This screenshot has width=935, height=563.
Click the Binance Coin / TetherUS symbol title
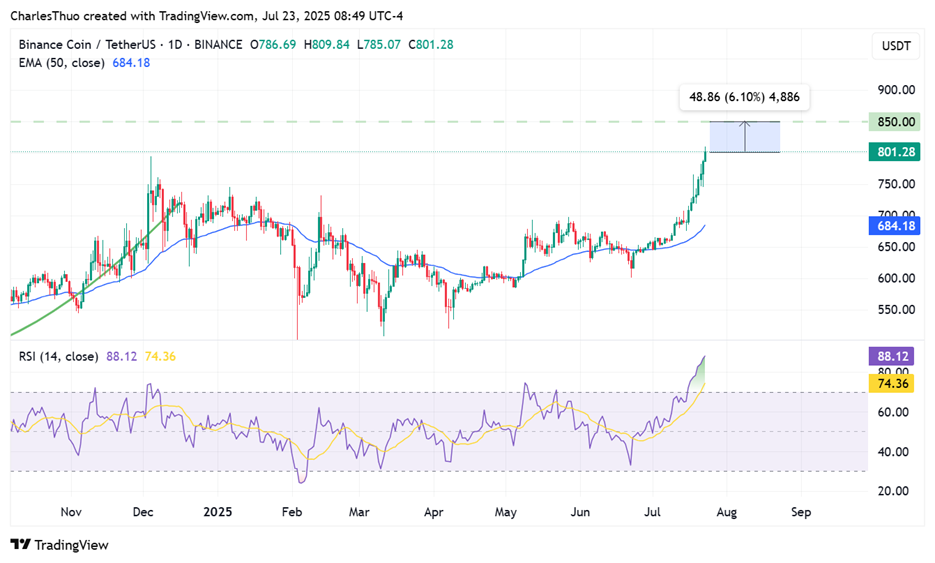point(87,45)
